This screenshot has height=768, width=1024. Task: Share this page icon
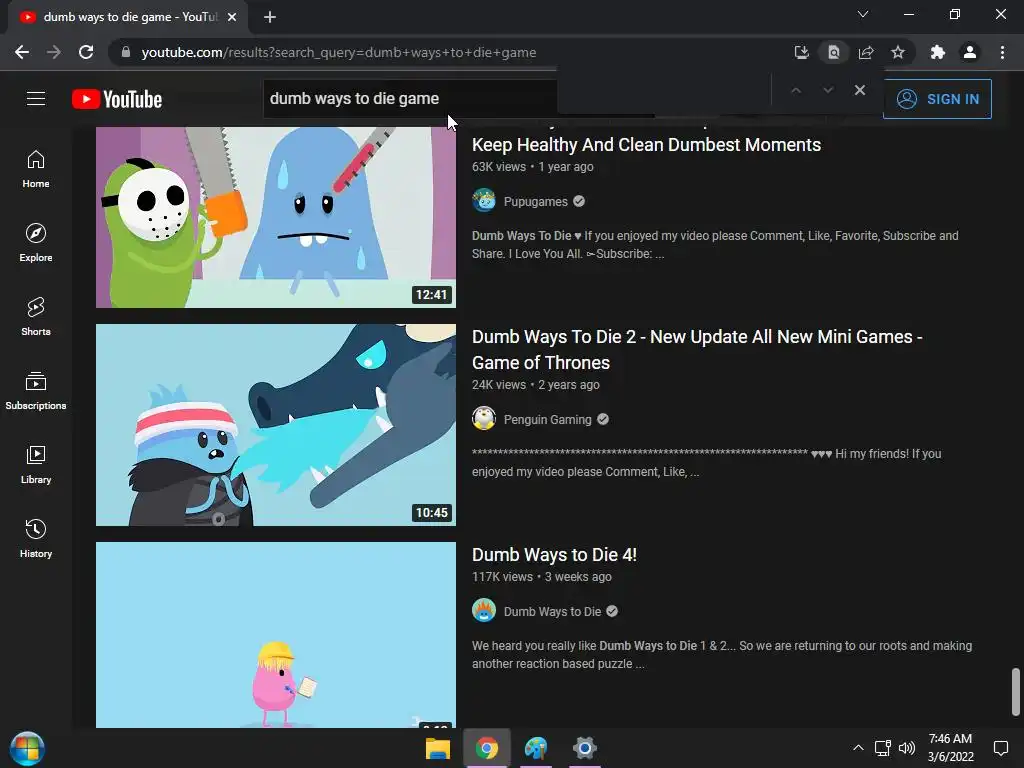866,52
